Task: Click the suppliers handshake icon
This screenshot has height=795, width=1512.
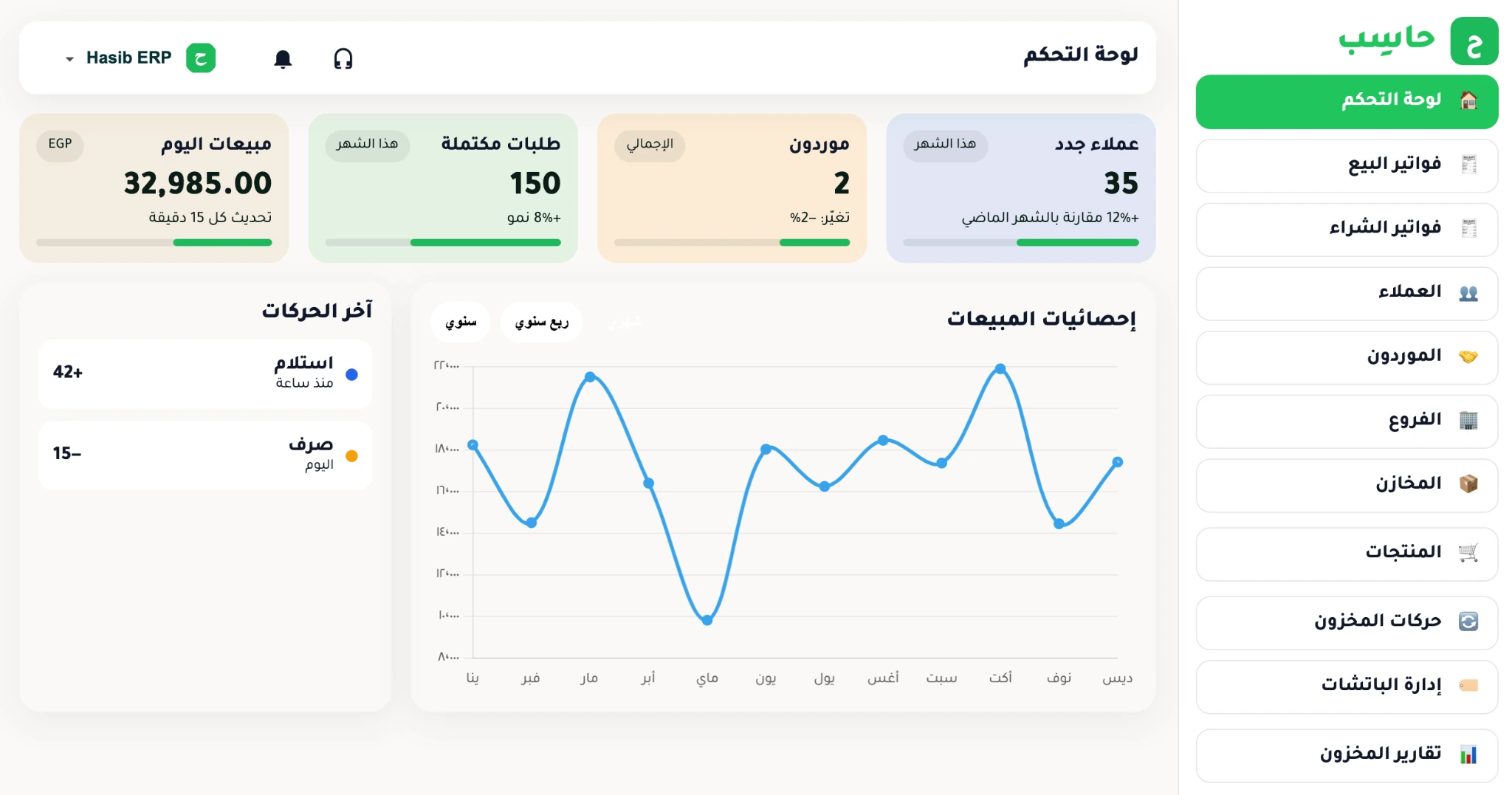Action: pos(1468,357)
